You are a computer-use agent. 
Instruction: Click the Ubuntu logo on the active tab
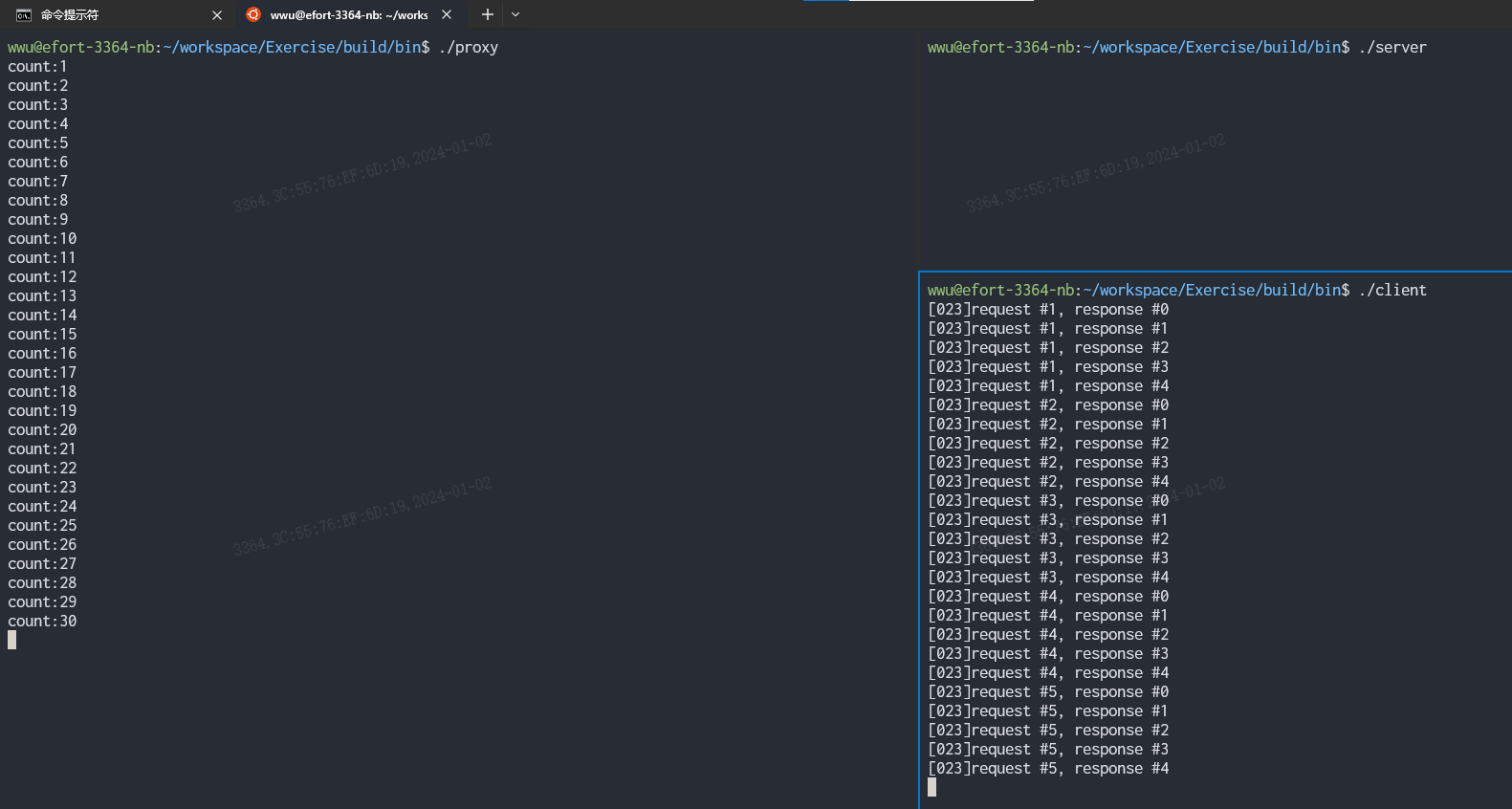tap(253, 14)
